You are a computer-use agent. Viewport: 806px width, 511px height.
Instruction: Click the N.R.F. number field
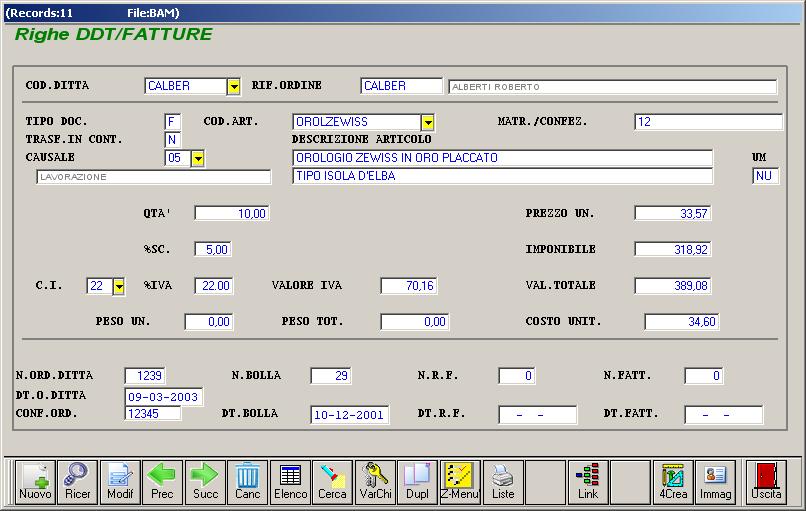pyautogui.click(x=517, y=376)
